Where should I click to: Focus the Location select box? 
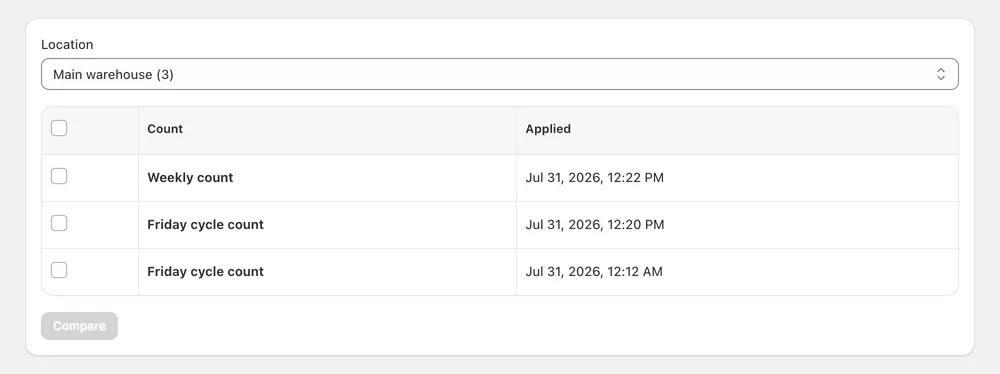(499, 74)
